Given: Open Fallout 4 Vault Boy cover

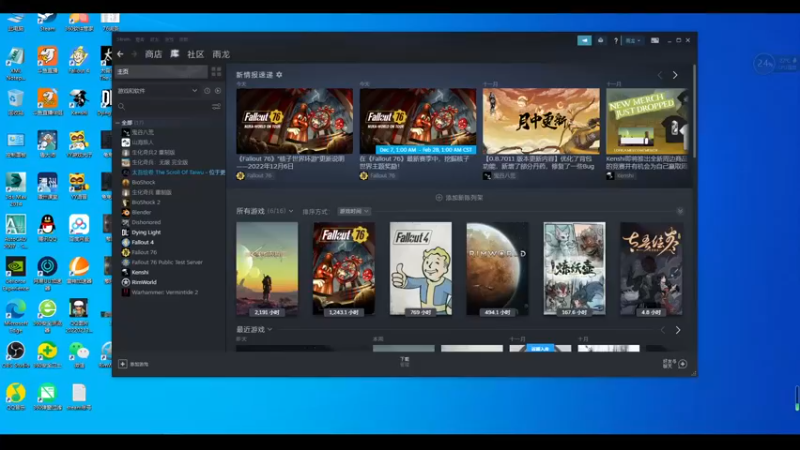Looking at the screenshot, I should point(420,268).
